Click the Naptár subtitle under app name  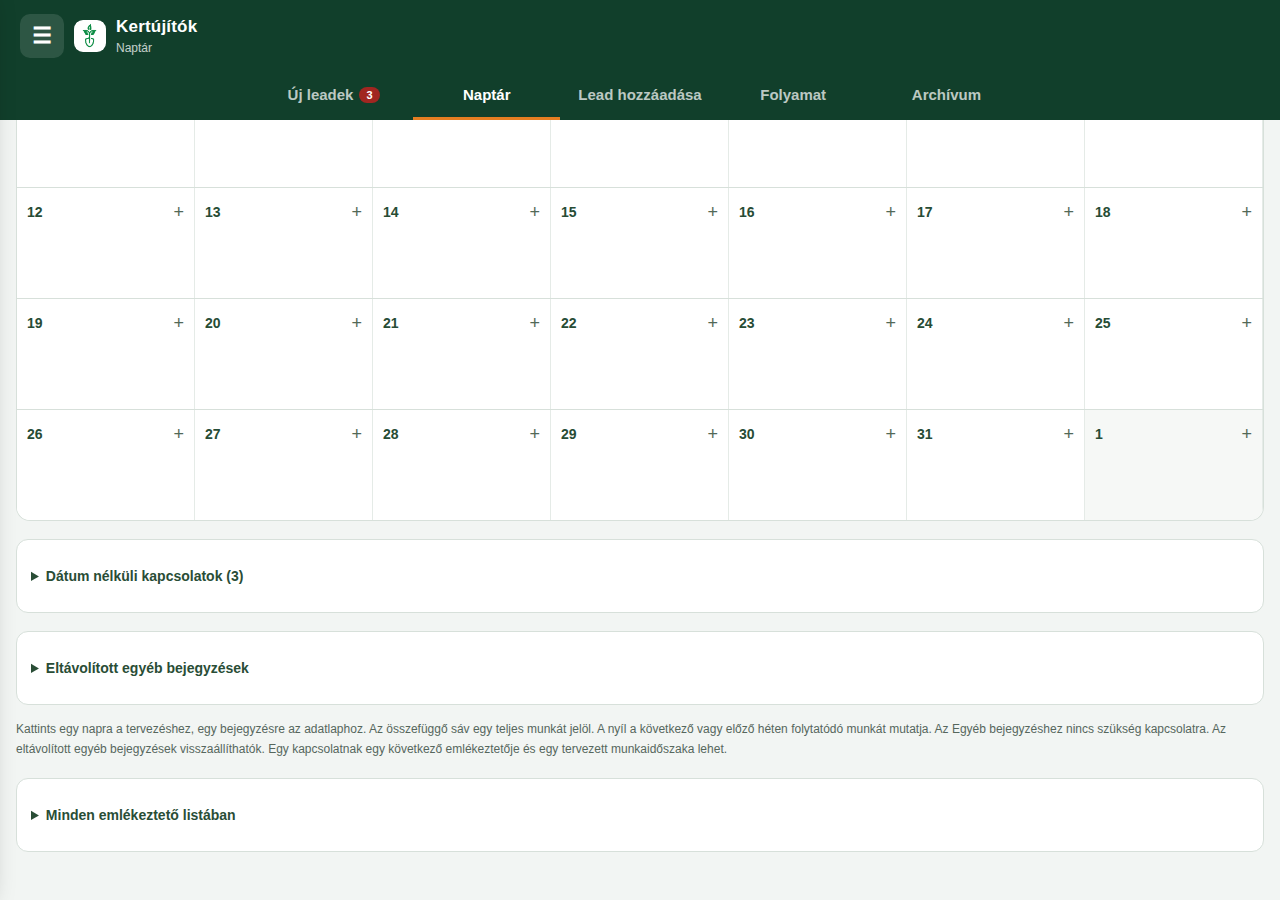(134, 47)
